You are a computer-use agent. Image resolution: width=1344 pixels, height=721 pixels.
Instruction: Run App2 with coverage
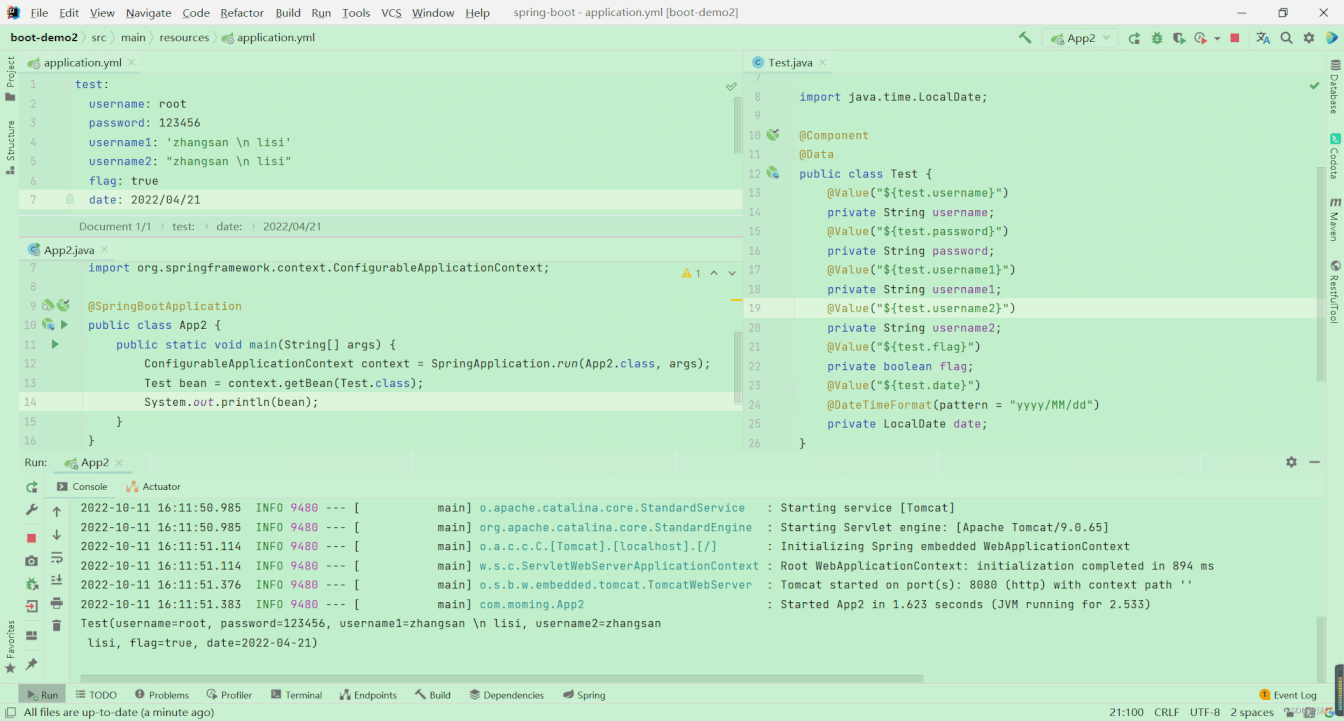click(x=1179, y=38)
